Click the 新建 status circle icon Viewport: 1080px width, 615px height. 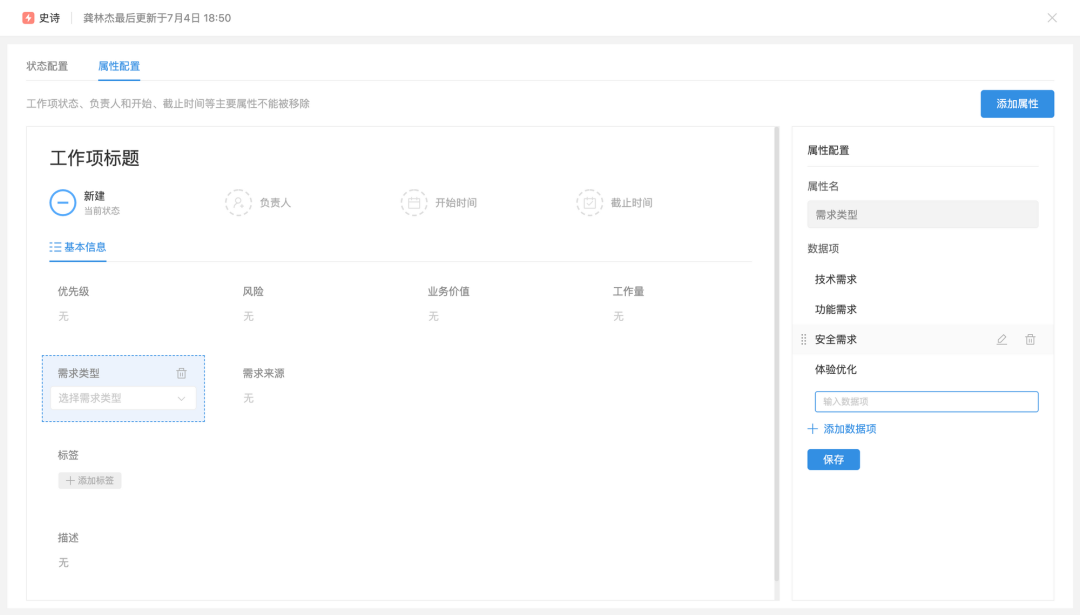pyautogui.click(x=63, y=202)
